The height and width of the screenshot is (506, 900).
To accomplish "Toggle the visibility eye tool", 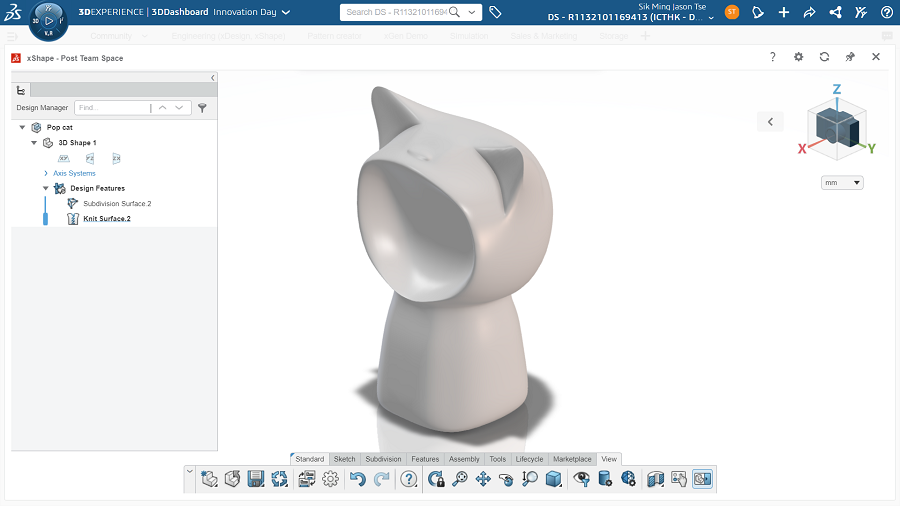I will [x=582, y=479].
